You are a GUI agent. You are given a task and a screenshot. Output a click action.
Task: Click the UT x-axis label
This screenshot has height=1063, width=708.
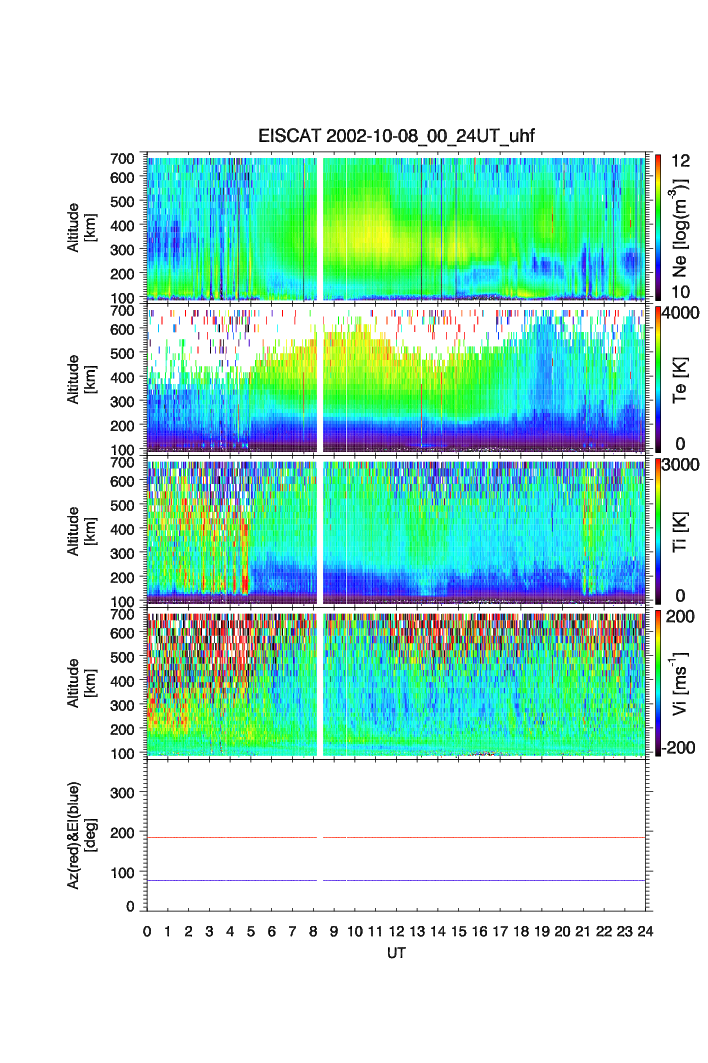pos(397,954)
